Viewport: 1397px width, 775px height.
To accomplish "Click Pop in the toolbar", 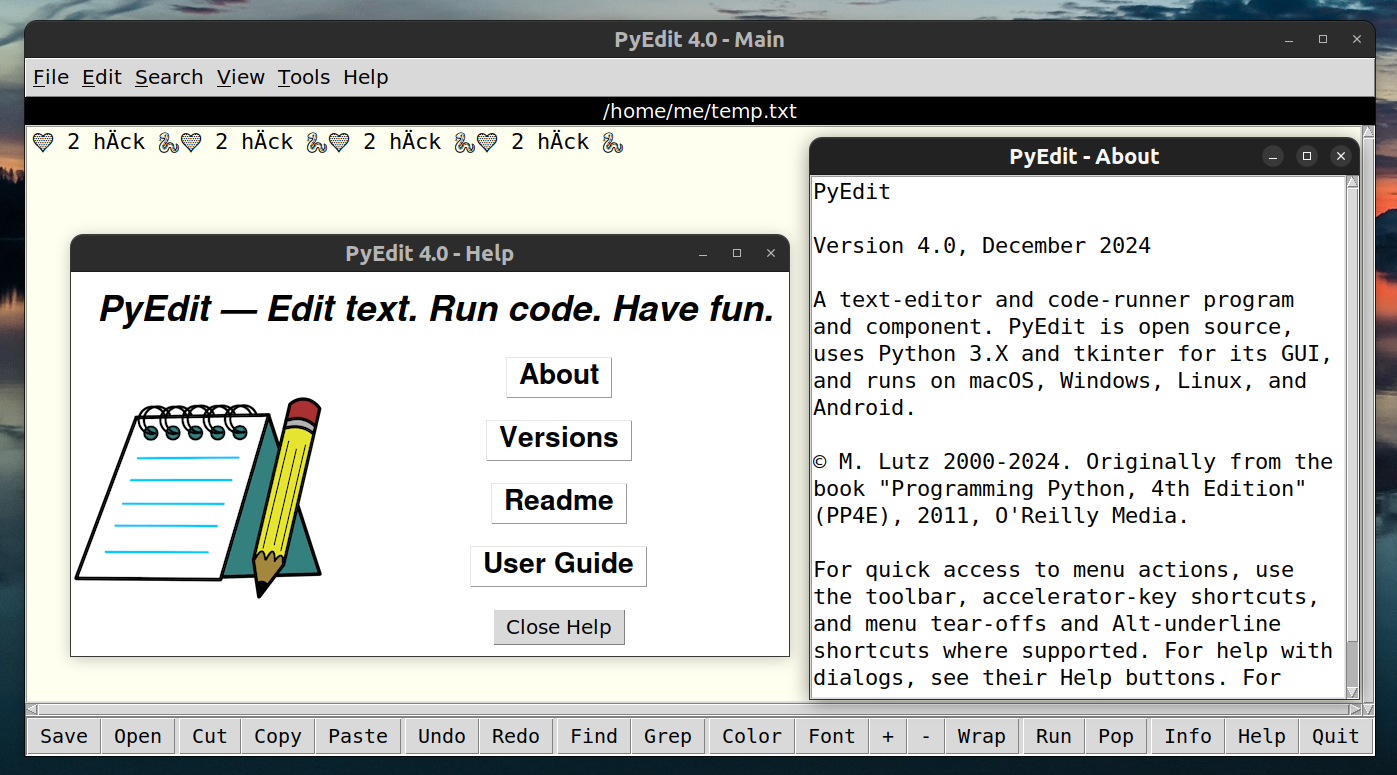I will (x=1116, y=736).
